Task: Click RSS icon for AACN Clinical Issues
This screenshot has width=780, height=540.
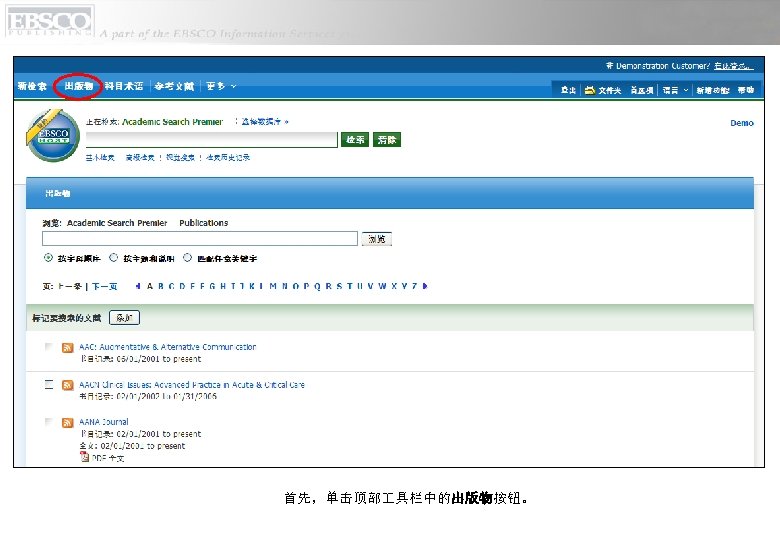Action: click(68, 385)
